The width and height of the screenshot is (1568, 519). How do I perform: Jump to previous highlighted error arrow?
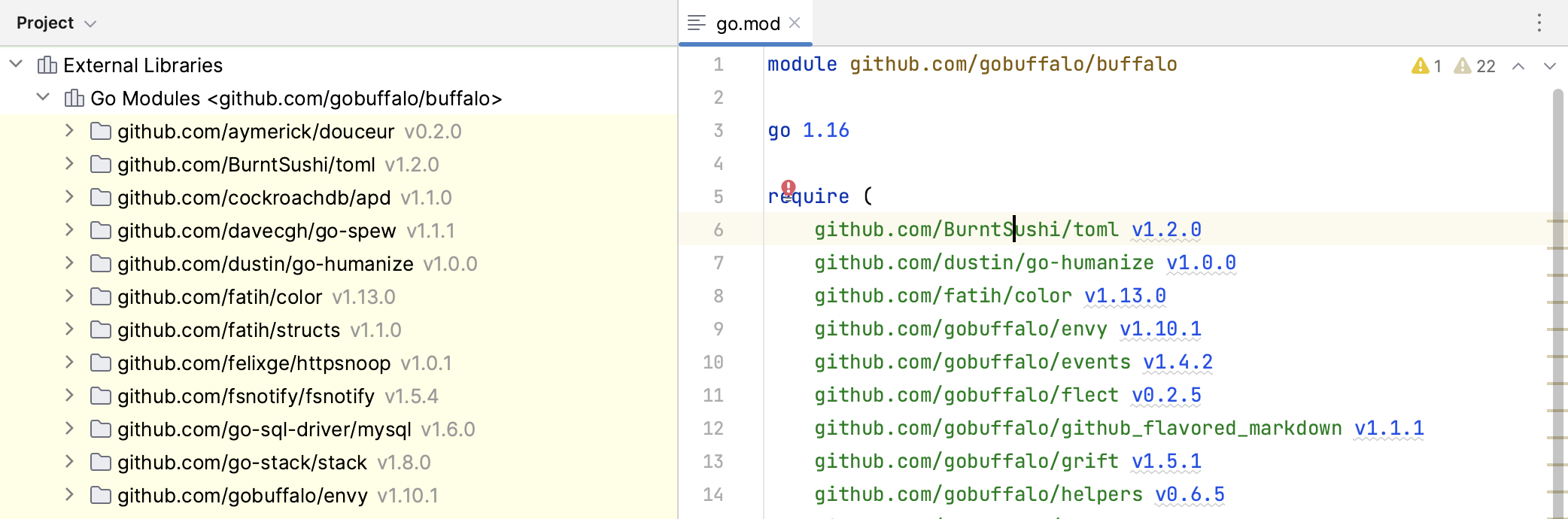click(1518, 66)
